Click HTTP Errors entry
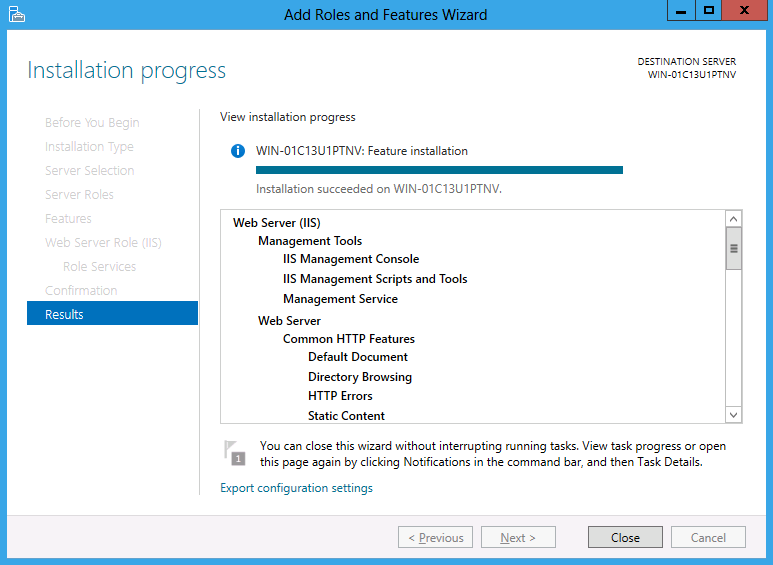 340,396
